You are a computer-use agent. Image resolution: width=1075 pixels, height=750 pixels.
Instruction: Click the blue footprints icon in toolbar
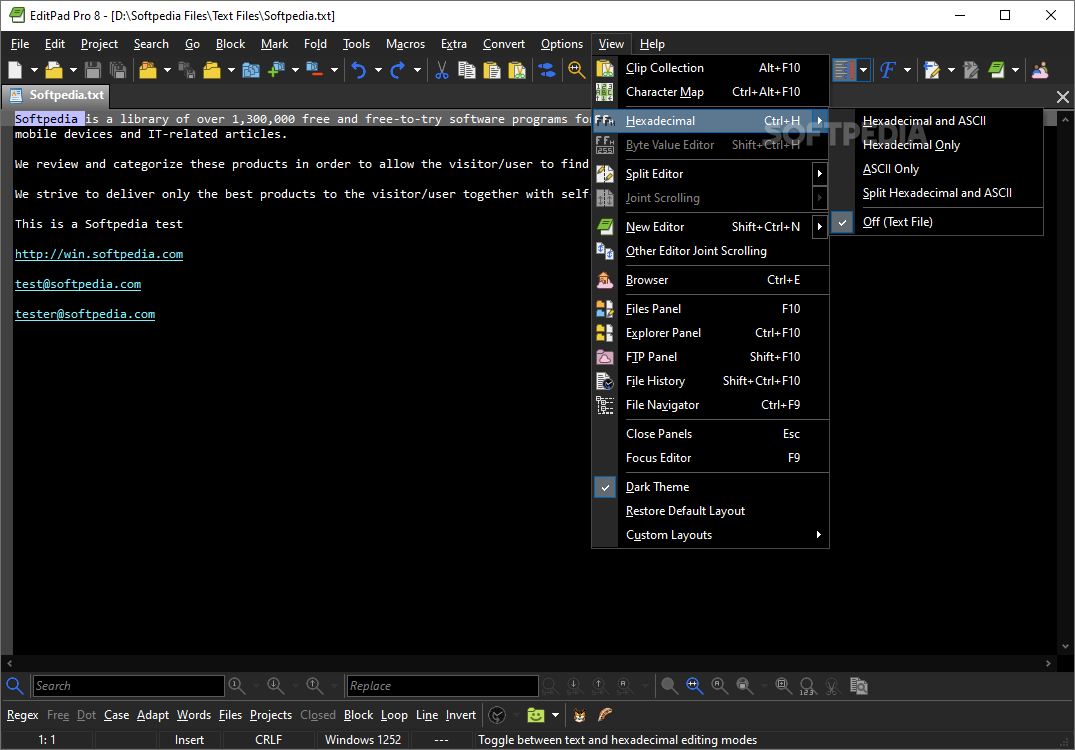coord(546,70)
